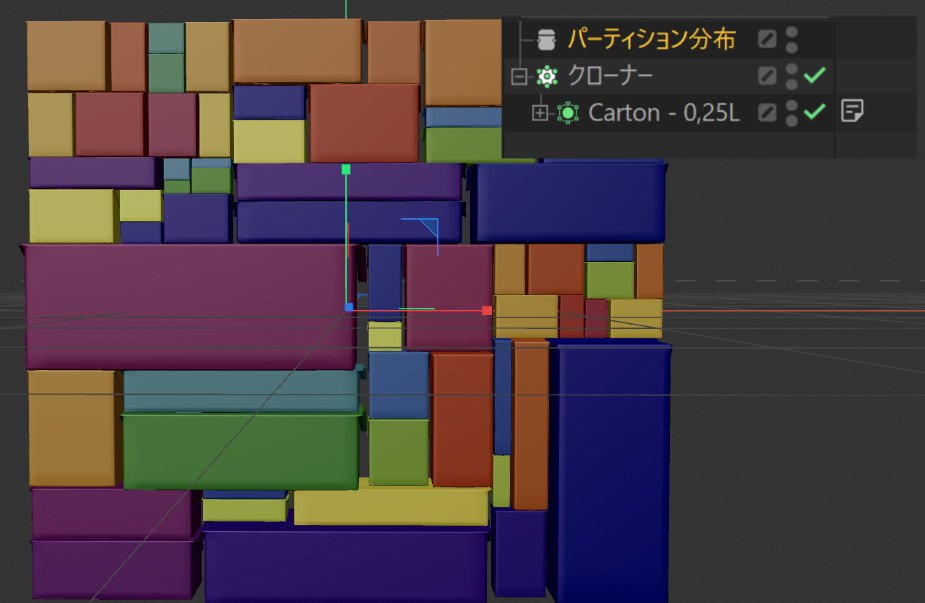Toggle visibility dots for クローナー

pos(792,76)
